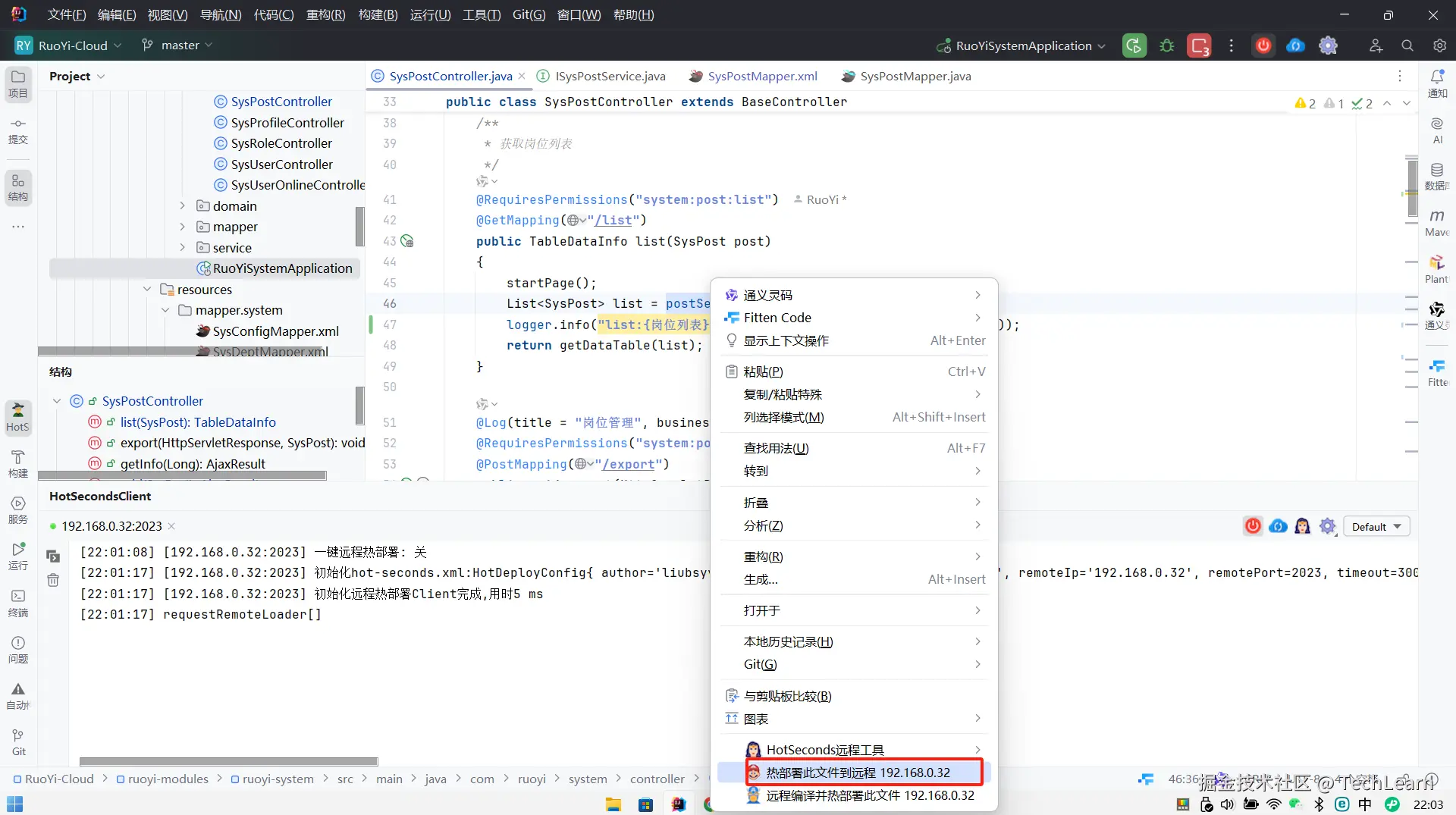This screenshot has height=815, width=1456.
Task: Open the Project tool window icon
Action: pos(18,84)
